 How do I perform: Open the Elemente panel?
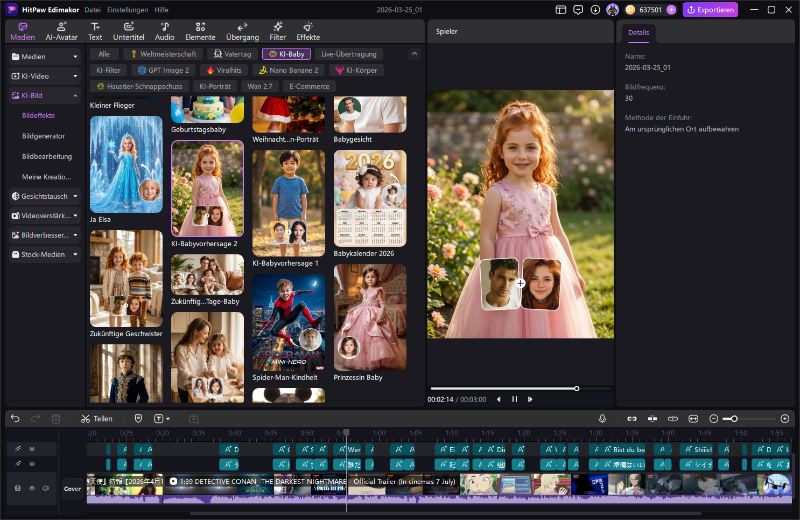[200, 31]
